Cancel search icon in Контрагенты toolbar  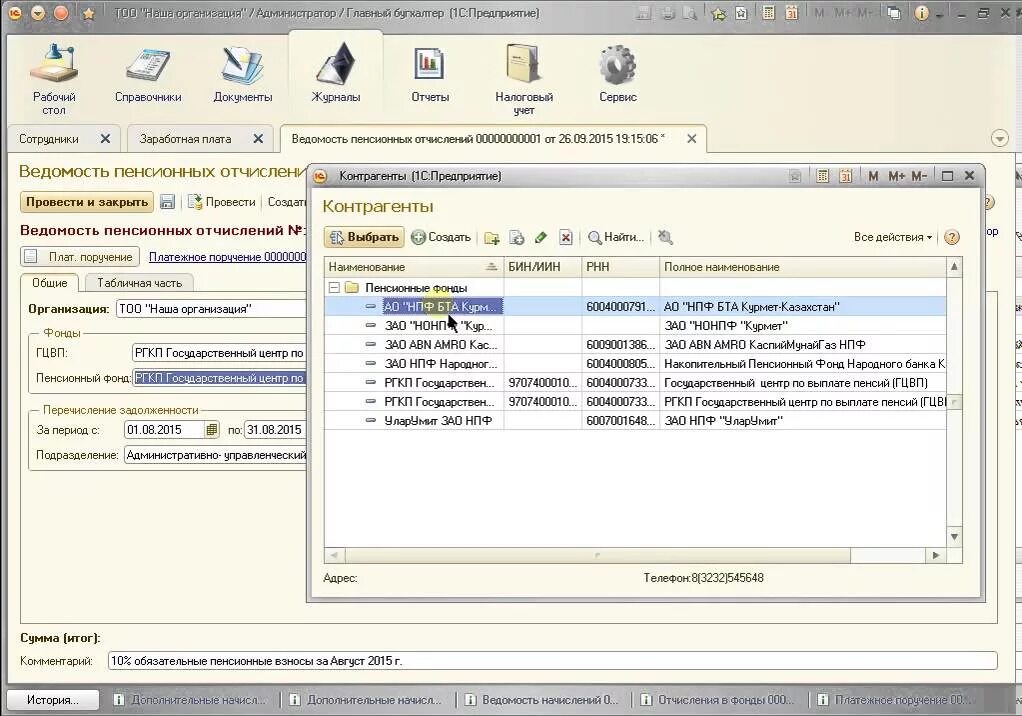point(665,237)
